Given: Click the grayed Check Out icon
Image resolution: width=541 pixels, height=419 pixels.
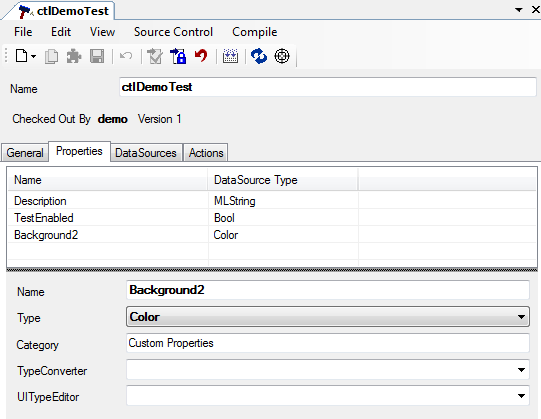Looking at the screenshot, I should coord(155,56).
